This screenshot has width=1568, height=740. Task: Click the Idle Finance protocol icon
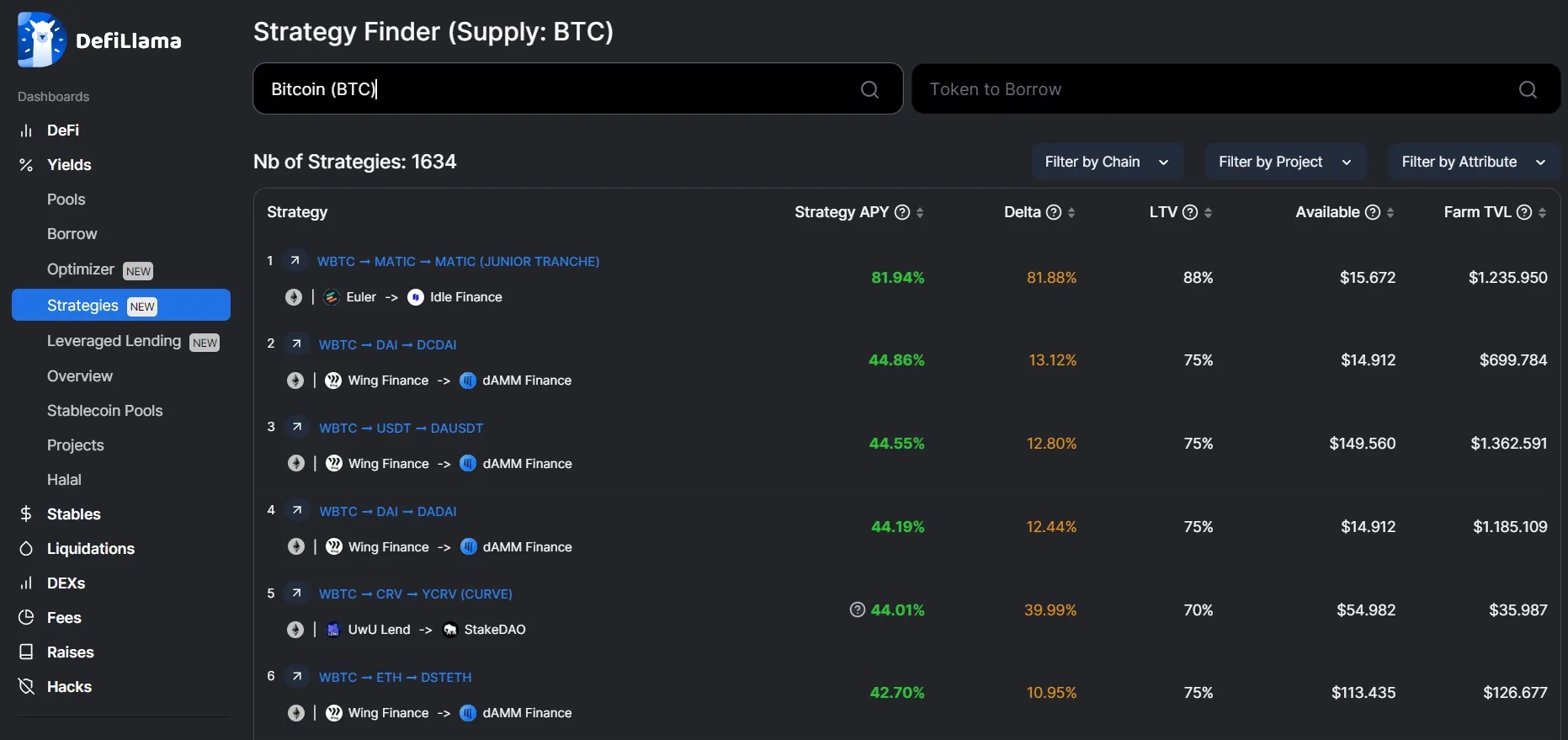(416, 297)
